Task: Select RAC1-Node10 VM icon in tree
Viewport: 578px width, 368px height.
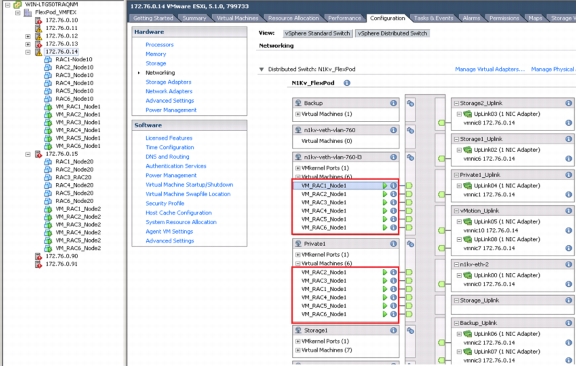Action: (x=48, y=59)
